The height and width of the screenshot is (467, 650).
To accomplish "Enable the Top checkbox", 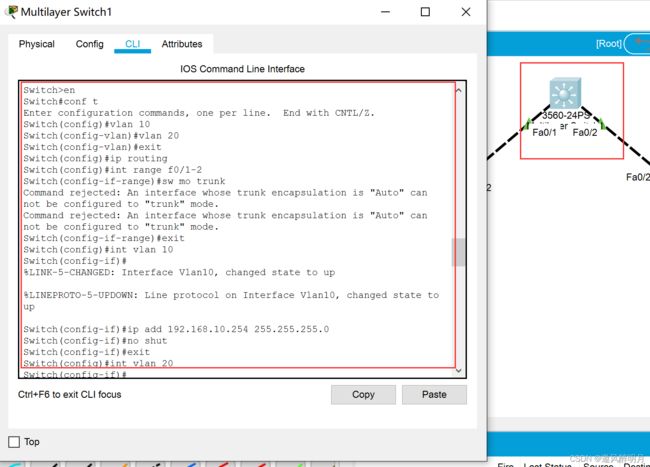I will pos(14,442).
